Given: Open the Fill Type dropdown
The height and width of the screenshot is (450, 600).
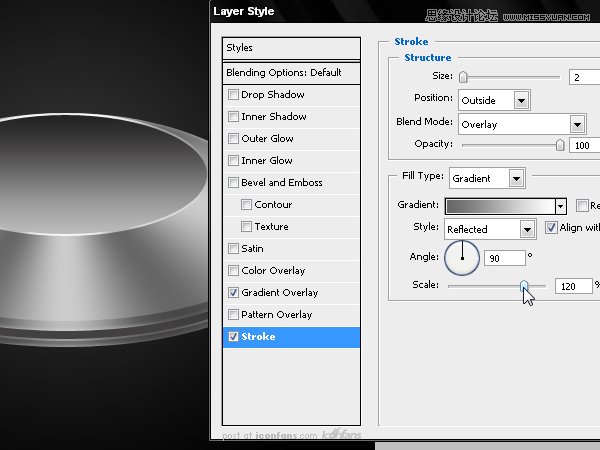Looking at the screenshot, I should 516,178.
